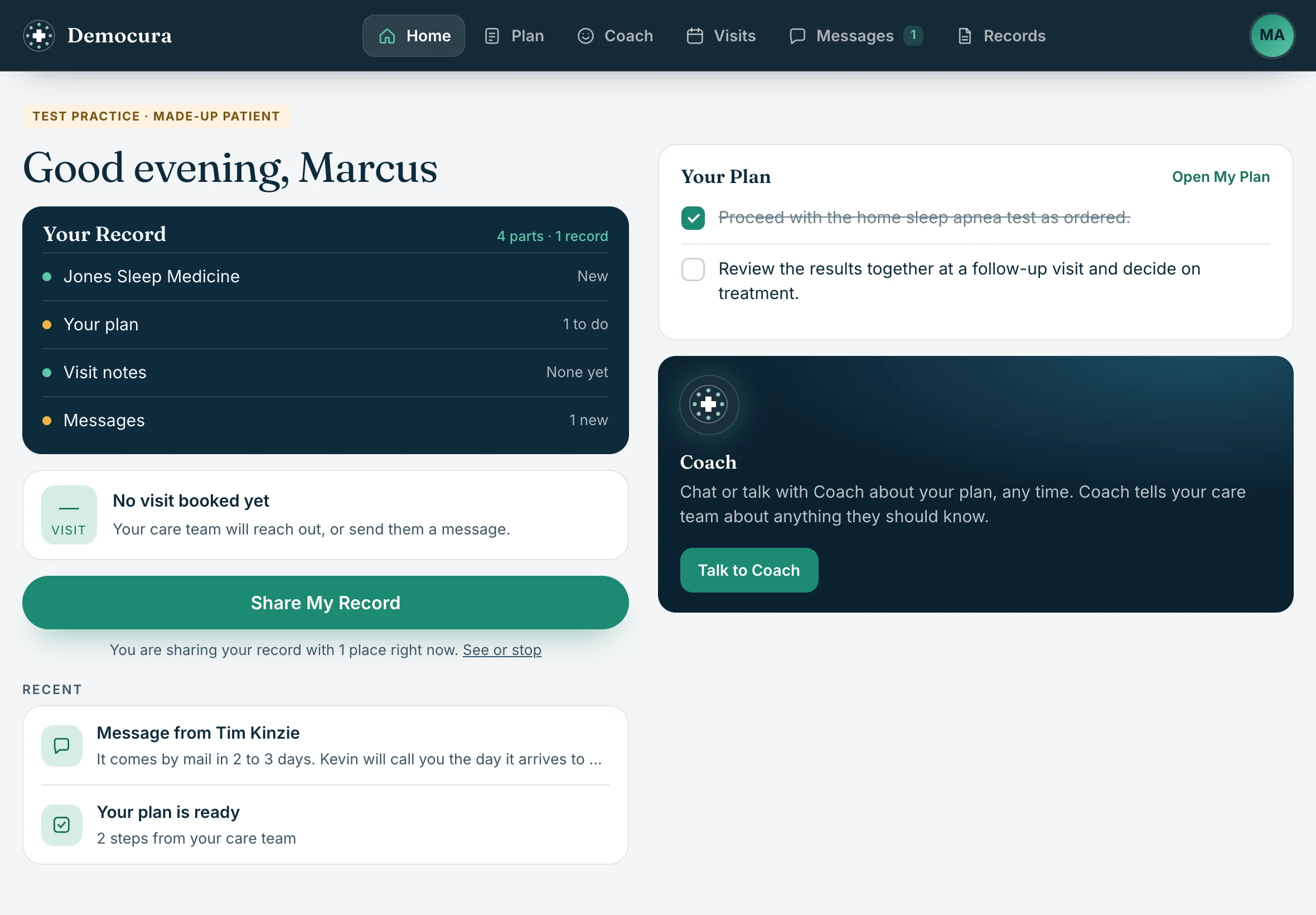Click the Home house icon
This screenshot has width=1316, height=915.
(x=388, y=36)
